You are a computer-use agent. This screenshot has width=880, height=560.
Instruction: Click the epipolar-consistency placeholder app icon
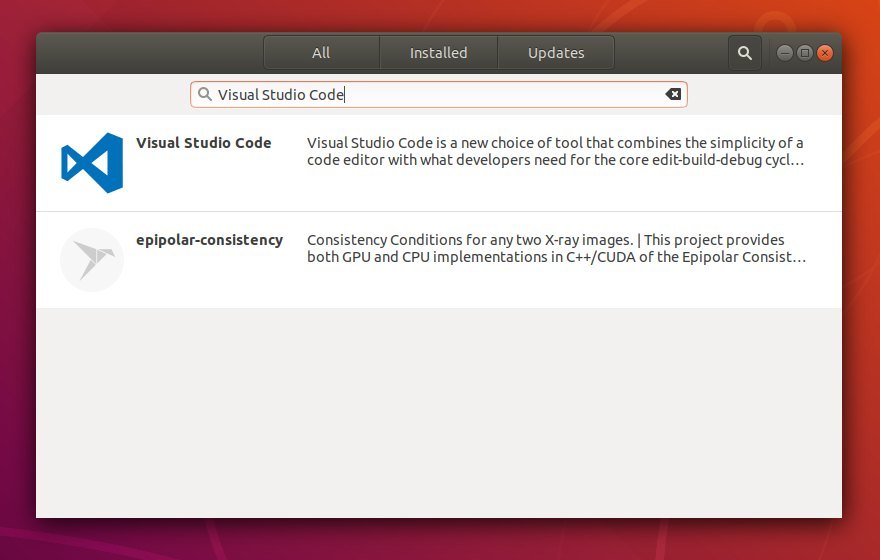click(91, 260)
